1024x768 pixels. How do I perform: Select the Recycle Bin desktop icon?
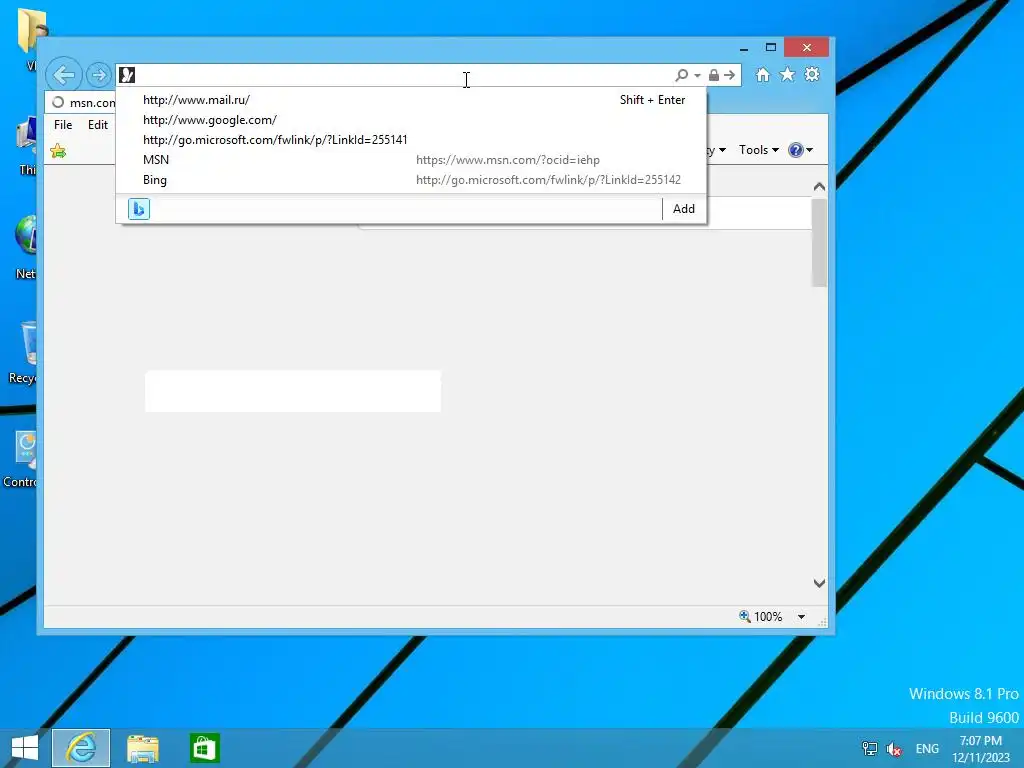[x=25, y=353]
